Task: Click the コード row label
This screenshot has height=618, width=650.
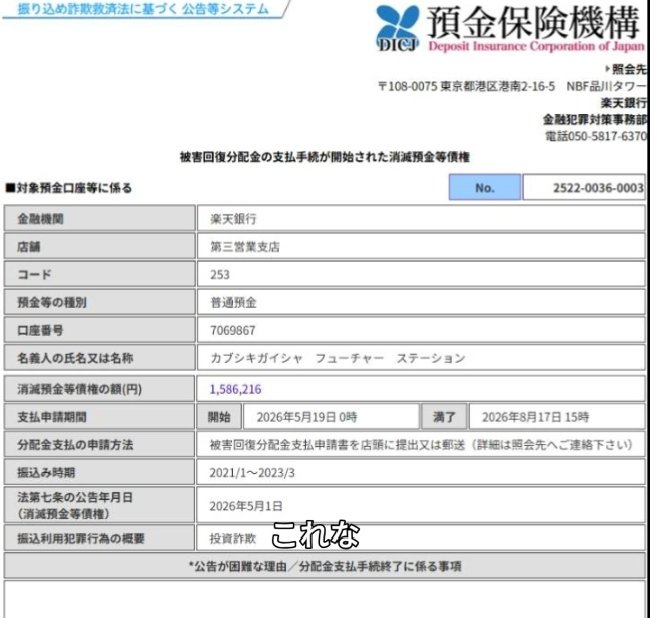Action: 99,274
